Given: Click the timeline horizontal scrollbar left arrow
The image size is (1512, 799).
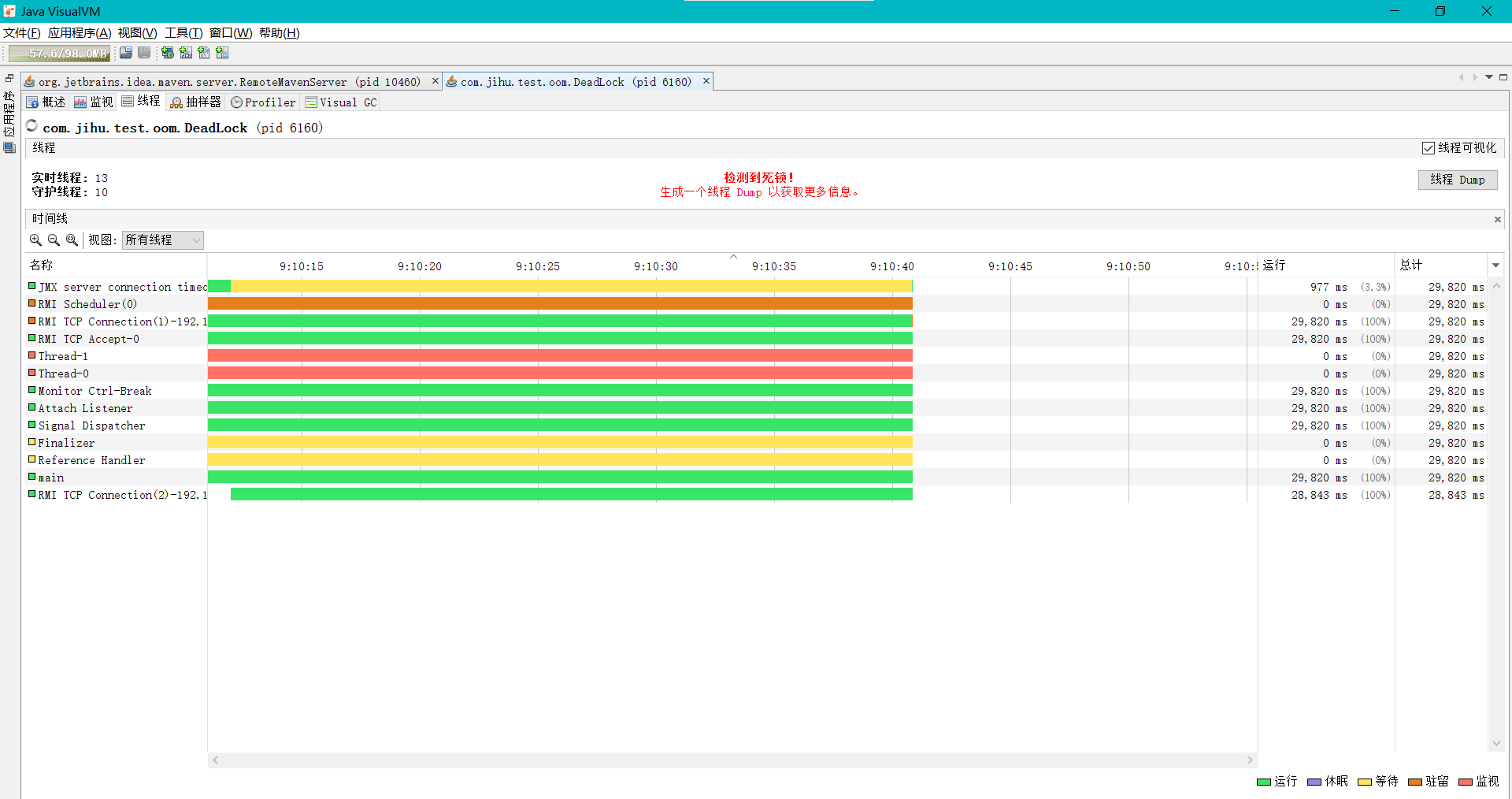Looking at the screenshot, I should [215, 760].
